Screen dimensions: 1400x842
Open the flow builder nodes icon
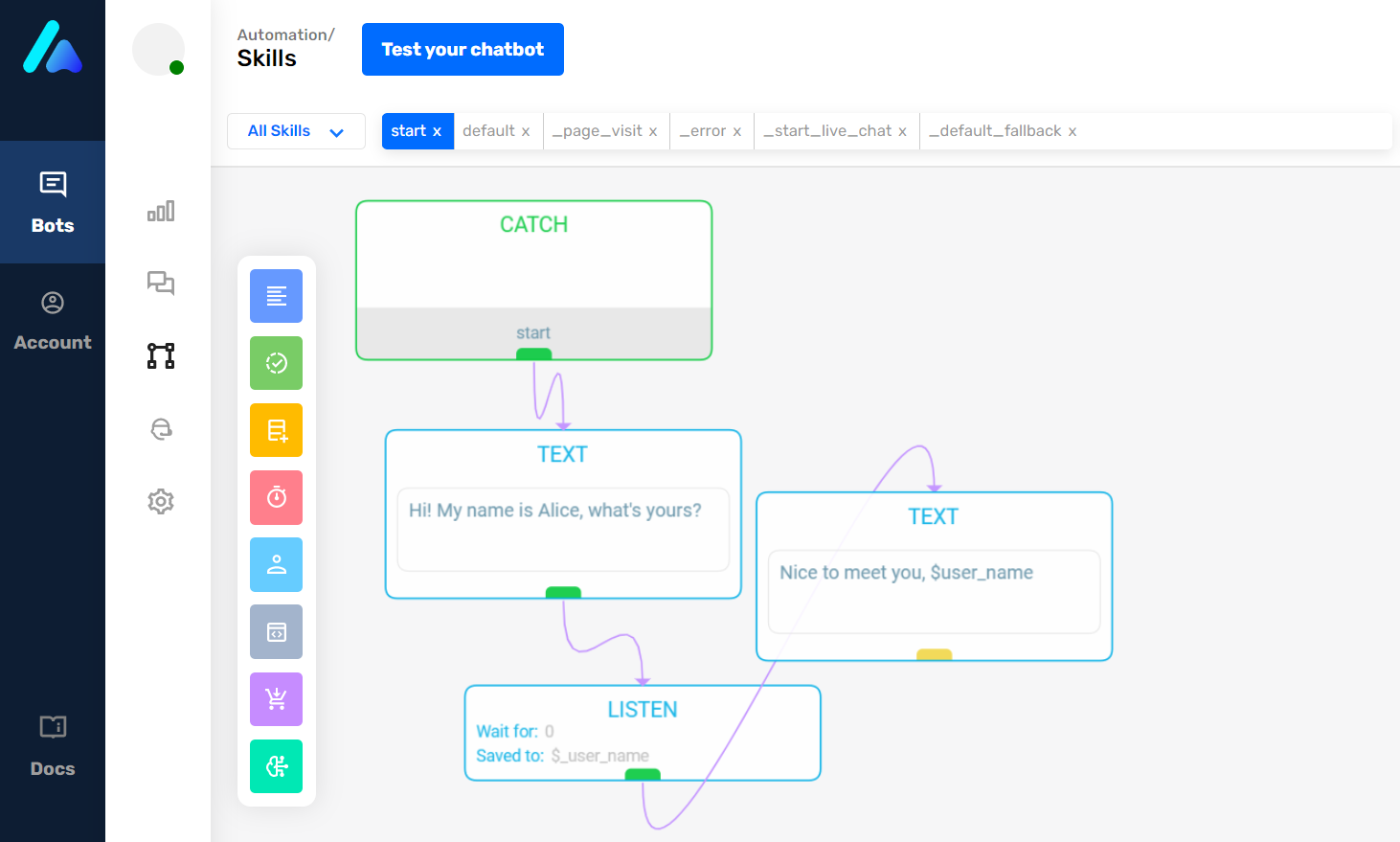click(161, 355)
